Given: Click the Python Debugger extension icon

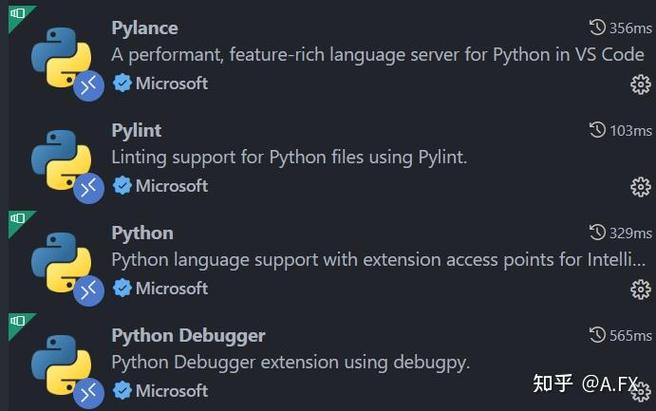Looking at the screenshot, I should [x=60, y=364].
